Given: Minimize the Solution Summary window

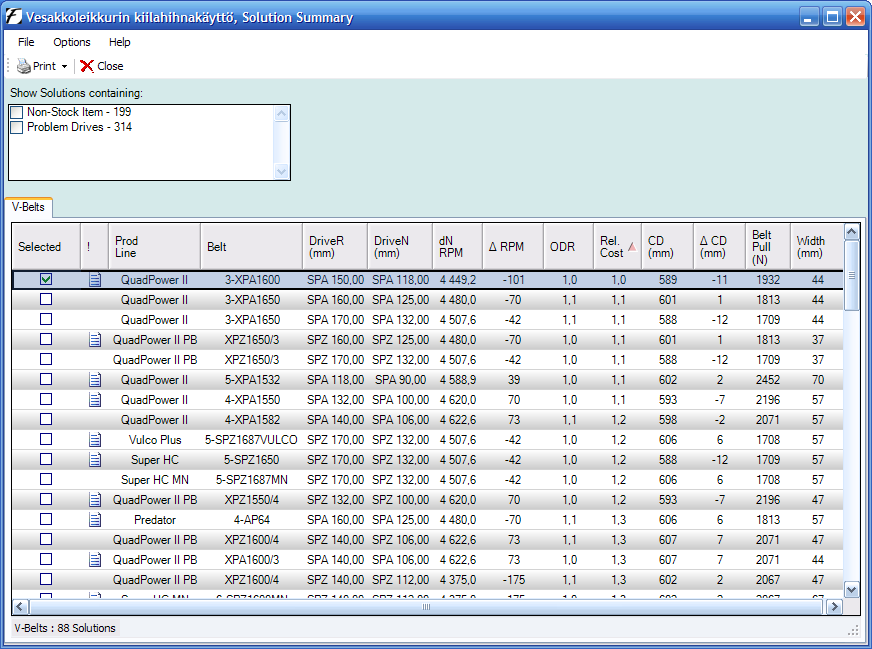Looking at the screenshot, I should pyautogui.click(x=809, y=17).
